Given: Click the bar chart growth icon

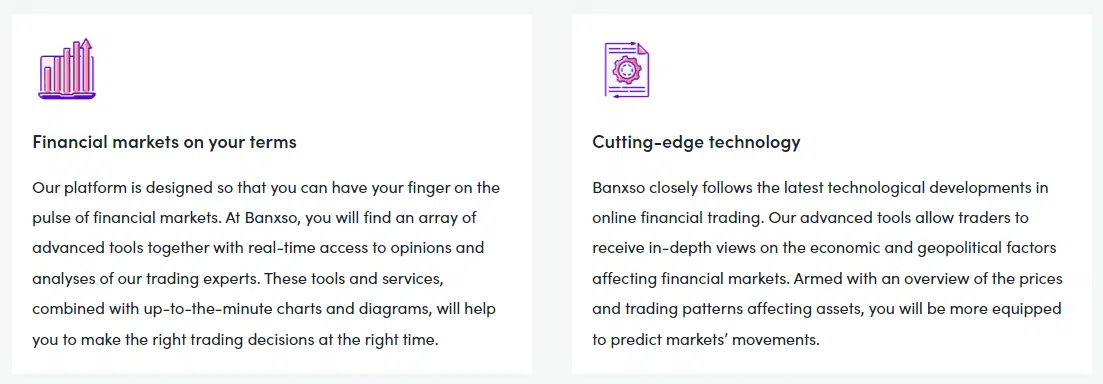Looking at the screenshot, I should 67,69.
